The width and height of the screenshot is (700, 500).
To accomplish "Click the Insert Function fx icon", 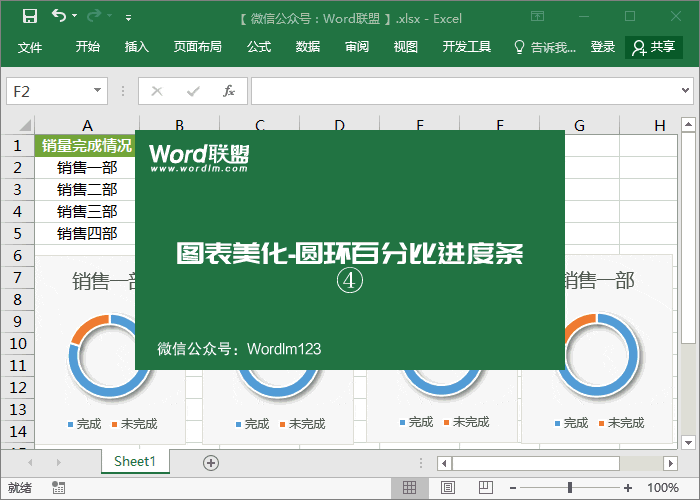I will coord(228,91).
